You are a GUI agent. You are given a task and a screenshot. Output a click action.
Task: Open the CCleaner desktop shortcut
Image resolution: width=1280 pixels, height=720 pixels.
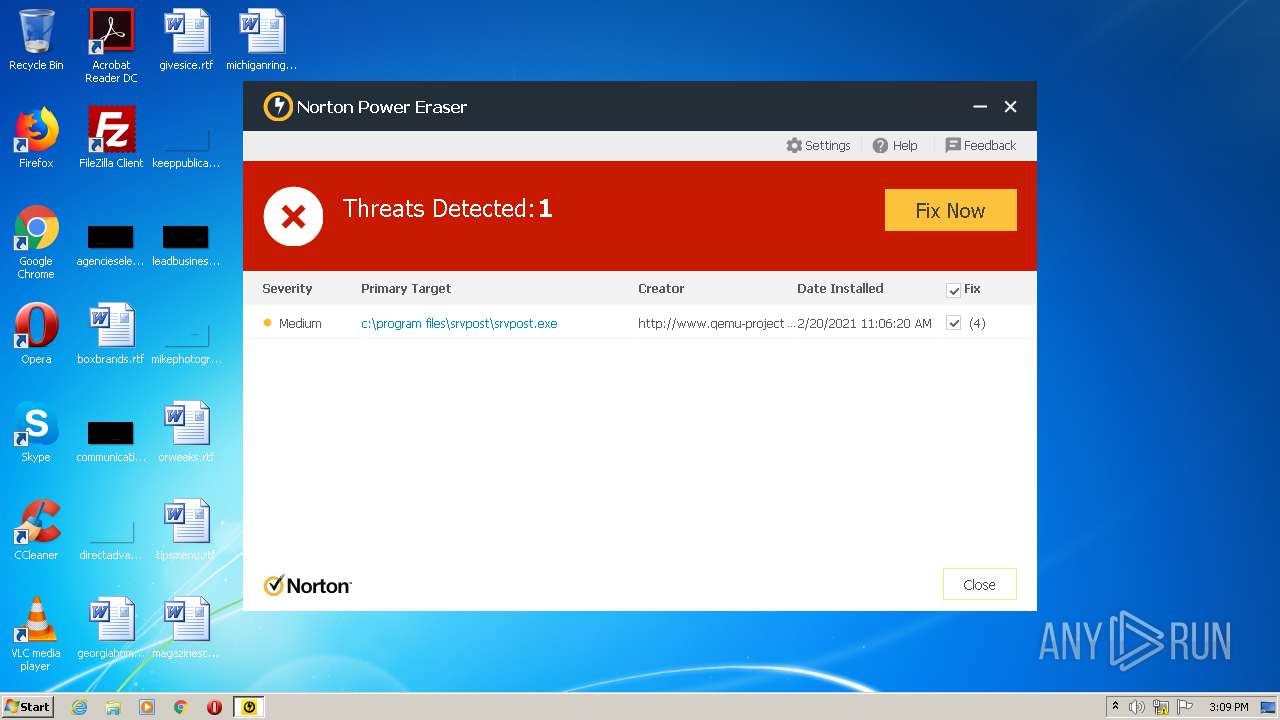(x=36, y=530)
